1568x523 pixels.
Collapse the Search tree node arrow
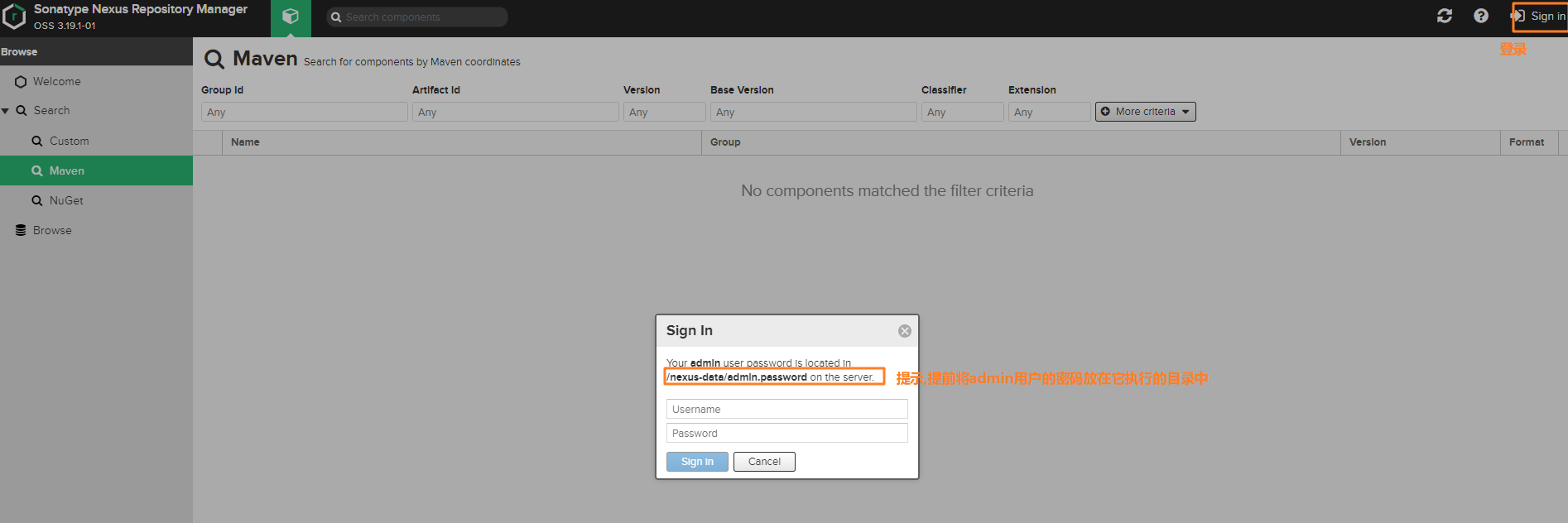point(6,111)
